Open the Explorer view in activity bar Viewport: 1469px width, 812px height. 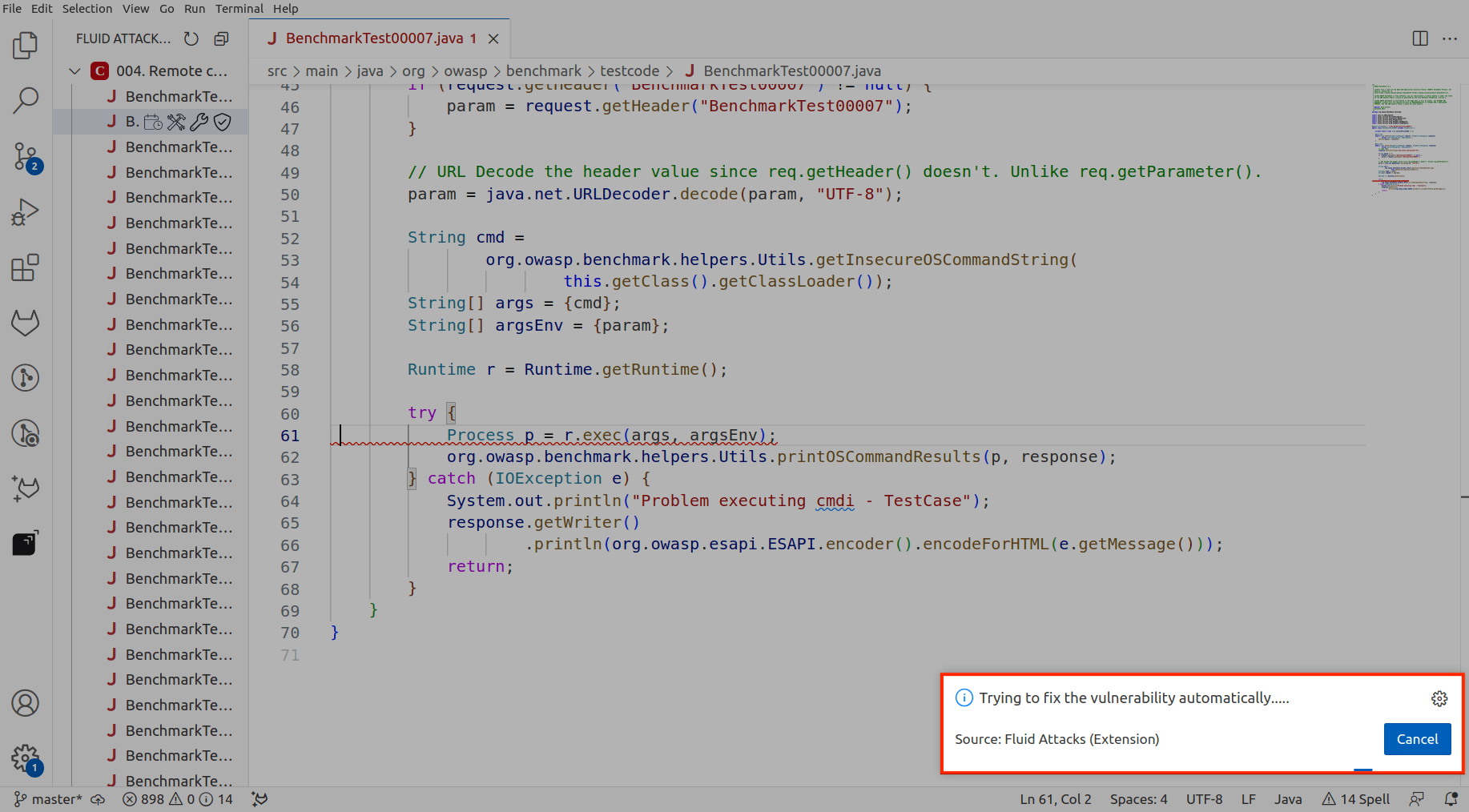pos(26,46)
